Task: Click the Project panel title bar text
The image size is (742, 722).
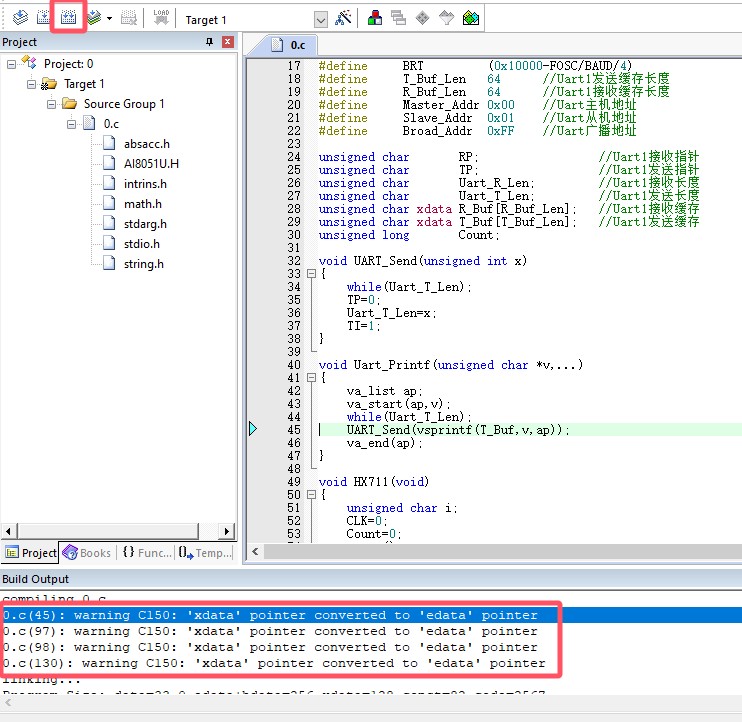Action: point(19,42)
